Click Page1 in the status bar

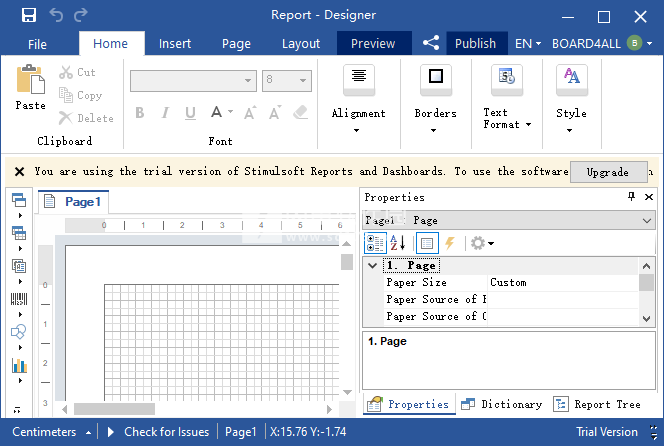[241, 432]
